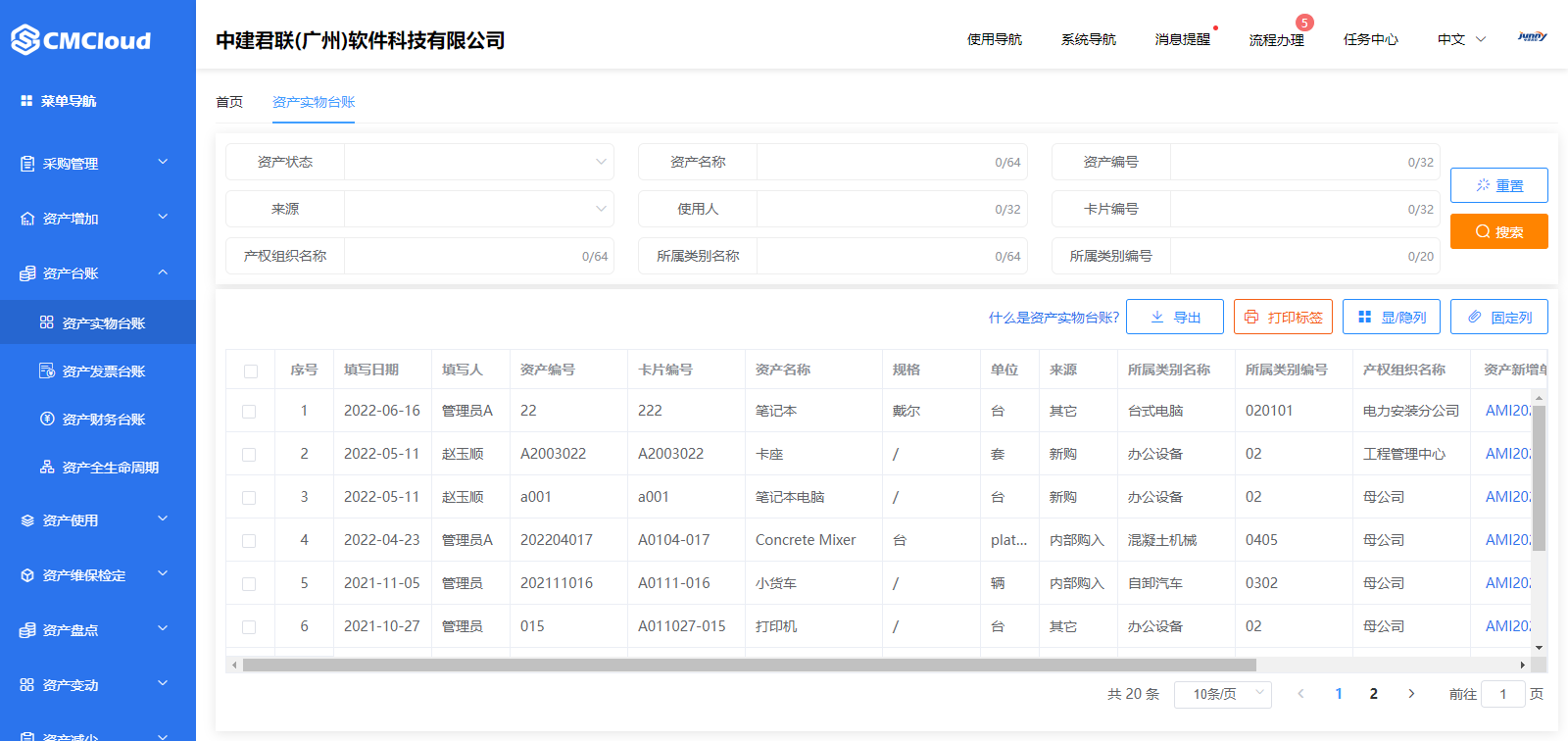Click the 资产台账 sidebar icon
Image resolution: width=1568 pixels, height=741 pixels.
27,273
